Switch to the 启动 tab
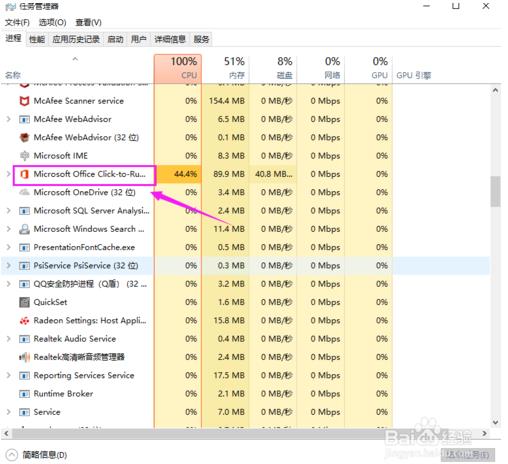The width and height of the screenshot is (508, 464). (115, 39)
